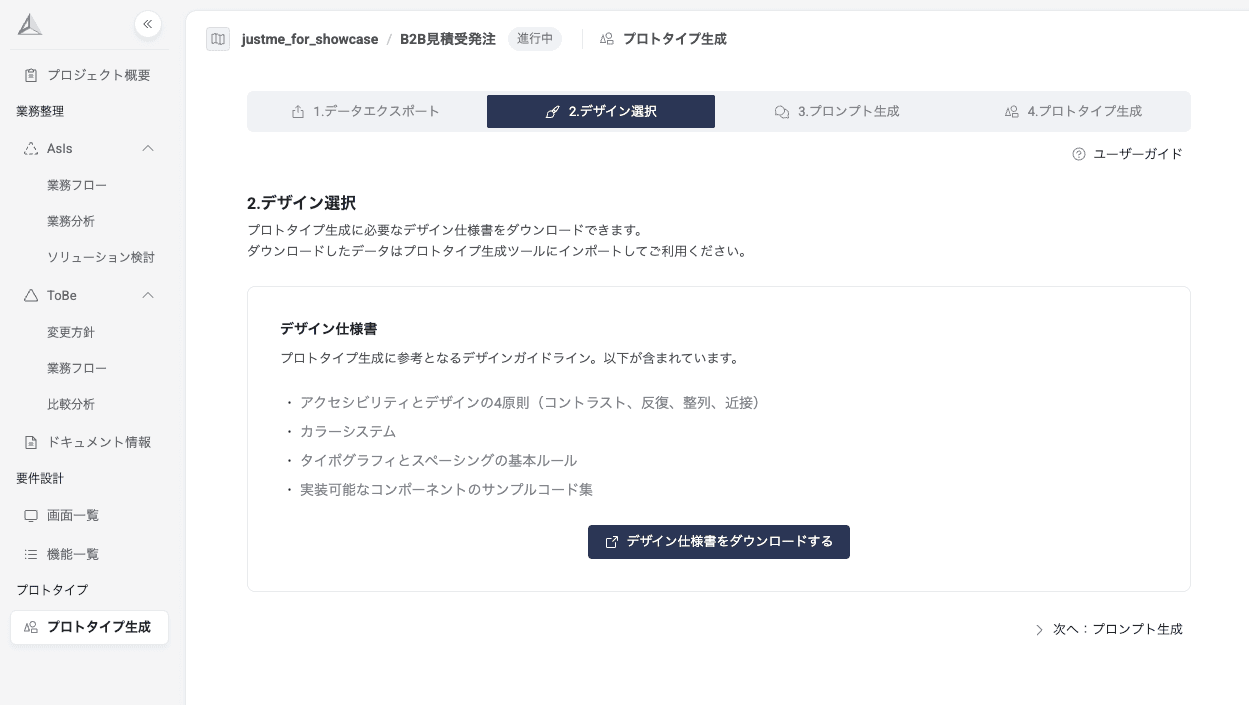1249x705 pixels.
Task: Collapse the AsIs section in the sidebar
Action: (x=148, y=148)
